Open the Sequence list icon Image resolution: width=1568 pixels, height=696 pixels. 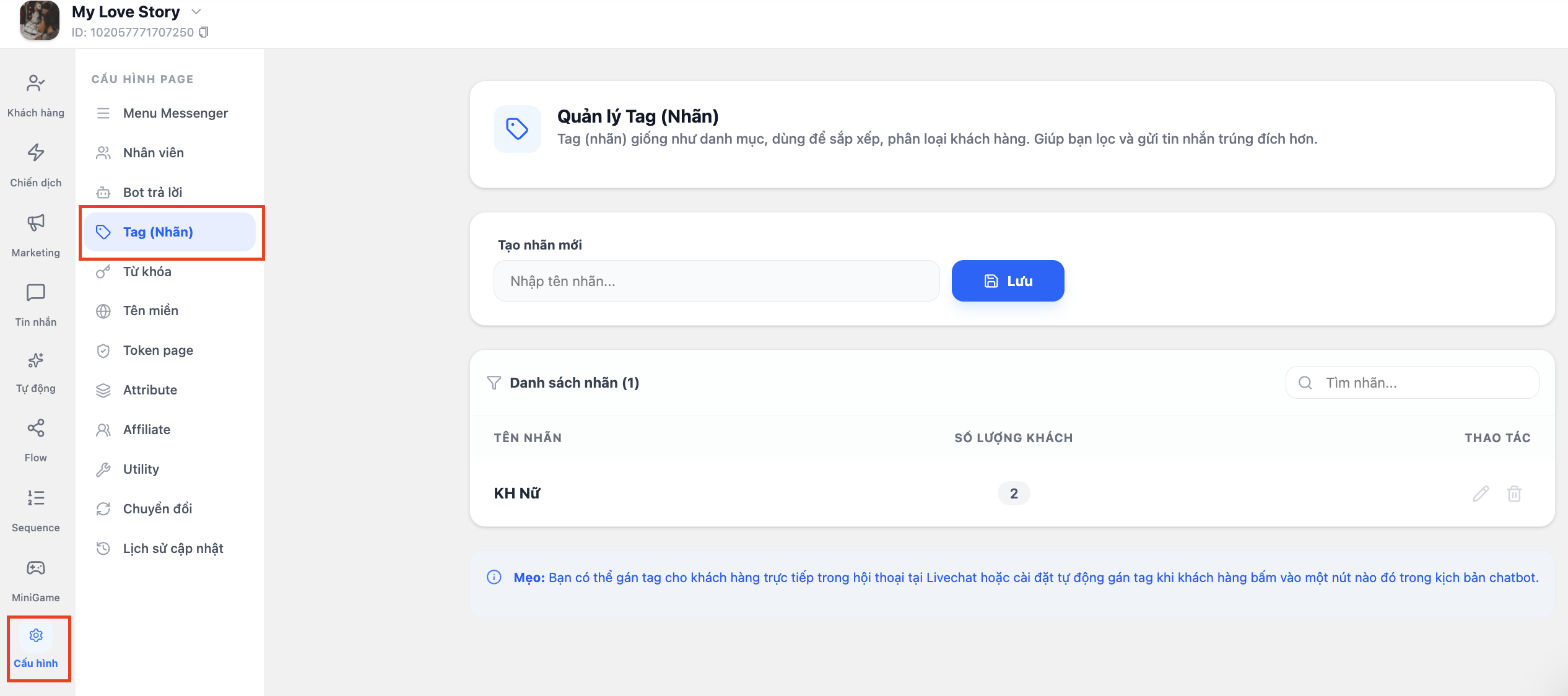pyautogui.click(x=36, y=498)
